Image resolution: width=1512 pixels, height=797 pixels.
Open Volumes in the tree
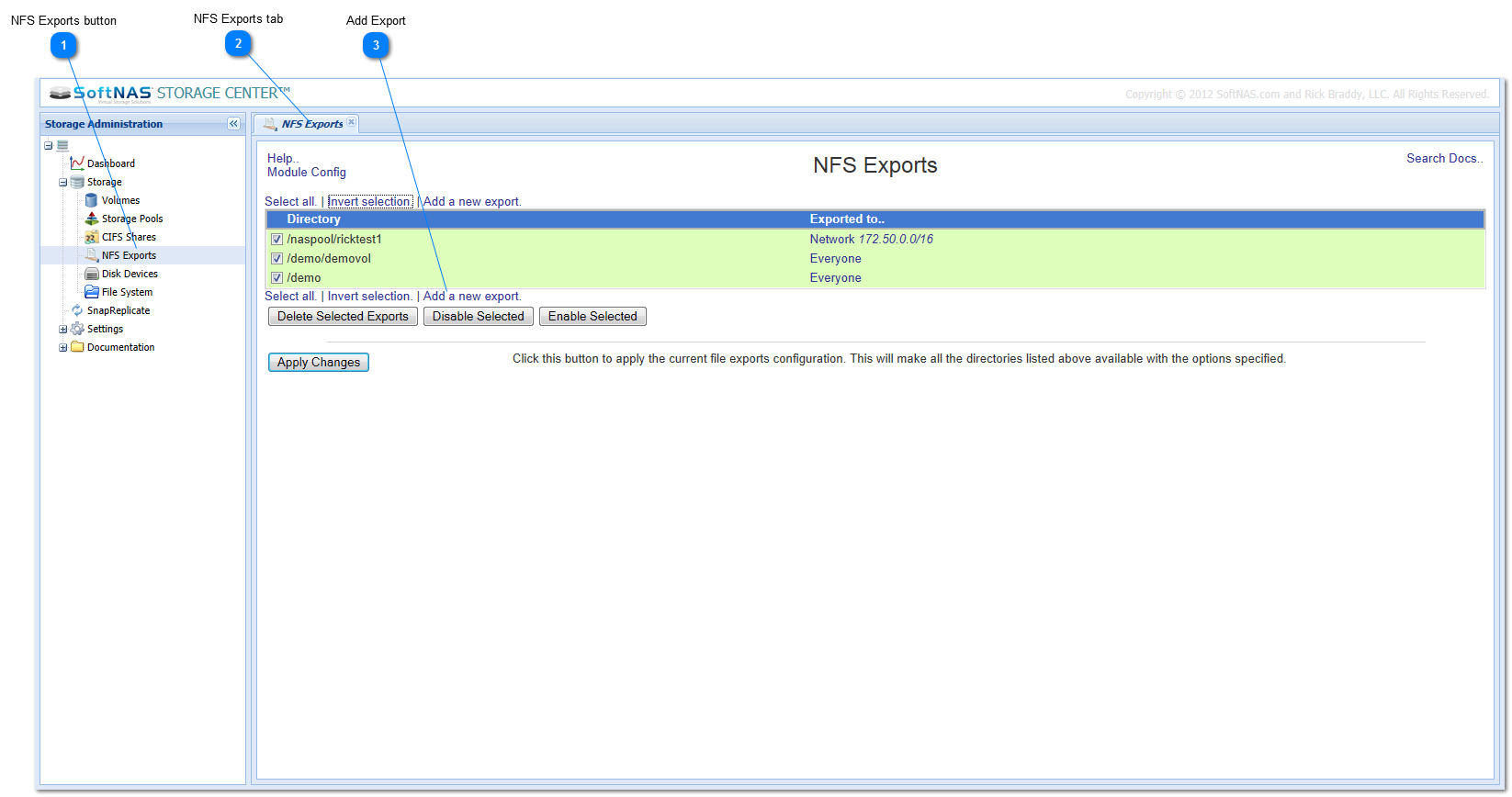tap(120, 200)
